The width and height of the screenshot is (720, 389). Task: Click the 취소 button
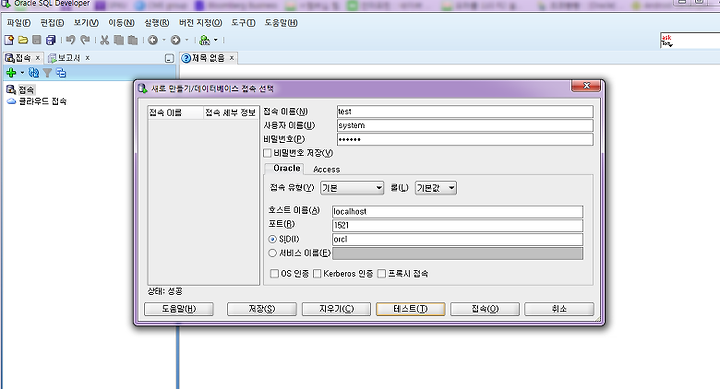(559, 309)
